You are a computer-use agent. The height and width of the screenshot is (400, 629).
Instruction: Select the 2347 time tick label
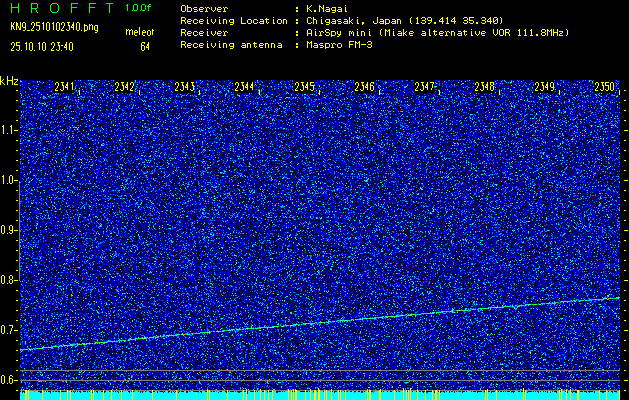(x=425, y=88)
